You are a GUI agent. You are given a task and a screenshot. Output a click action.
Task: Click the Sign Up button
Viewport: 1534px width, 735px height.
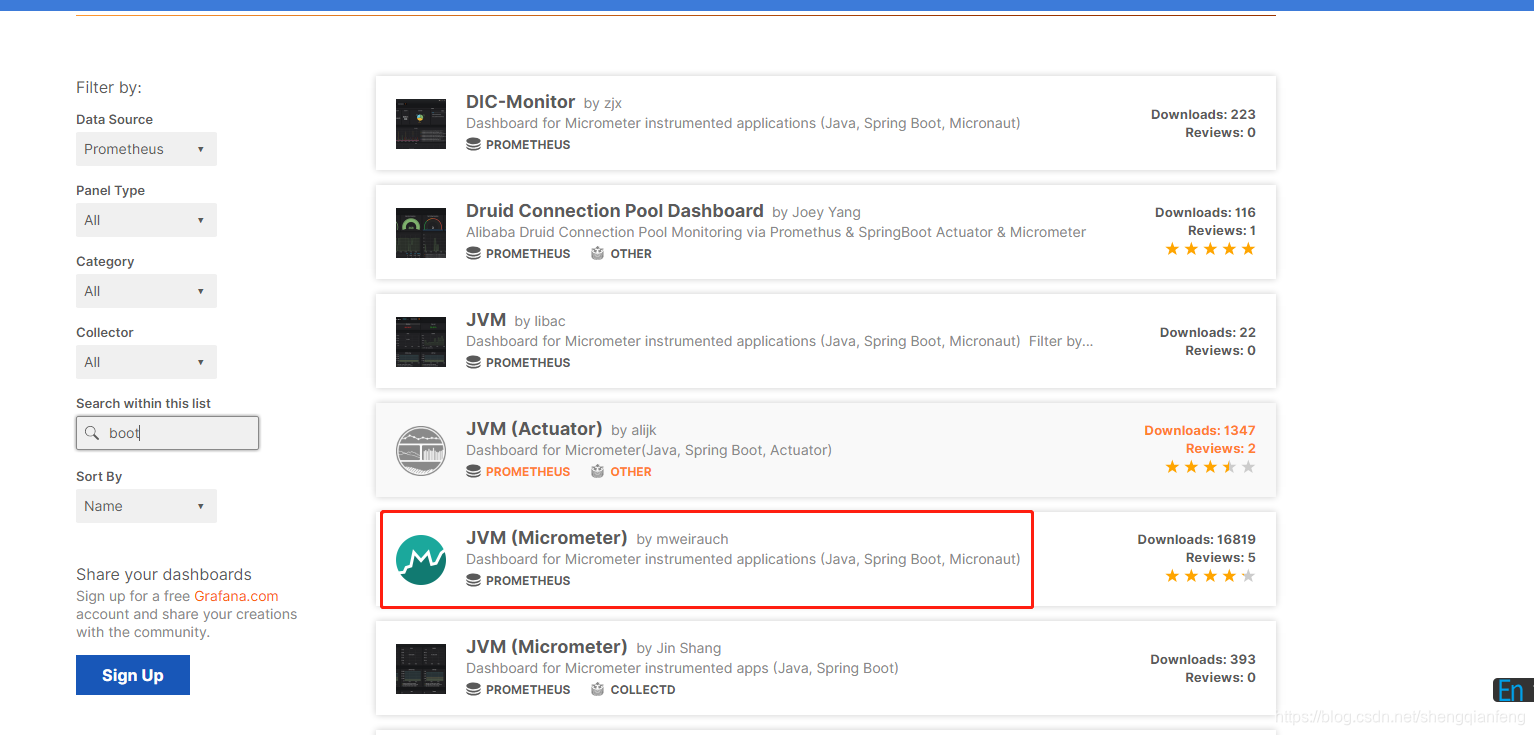tap(133, 675)
